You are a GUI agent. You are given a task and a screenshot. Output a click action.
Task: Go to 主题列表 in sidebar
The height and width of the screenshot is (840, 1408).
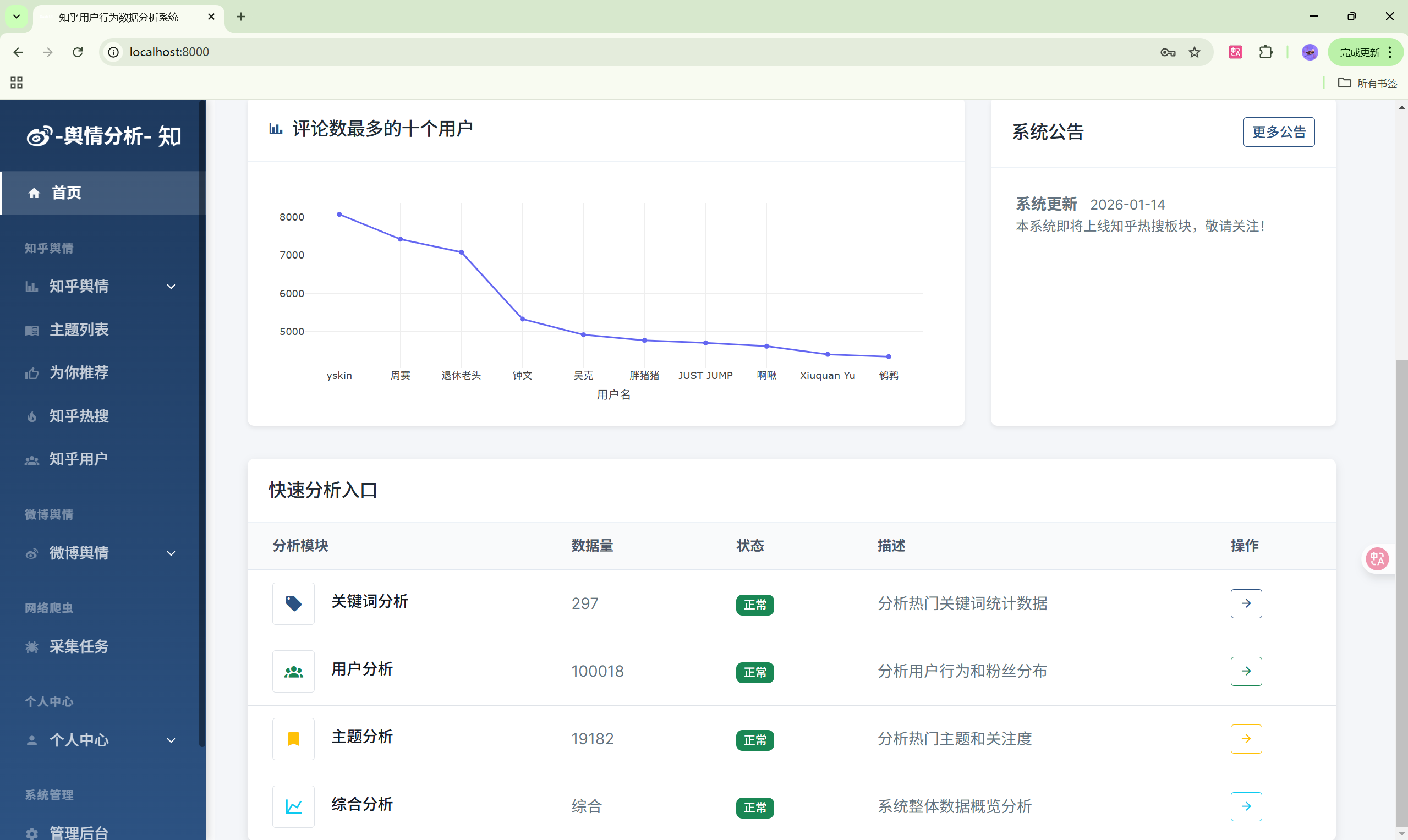click(79, 330)
